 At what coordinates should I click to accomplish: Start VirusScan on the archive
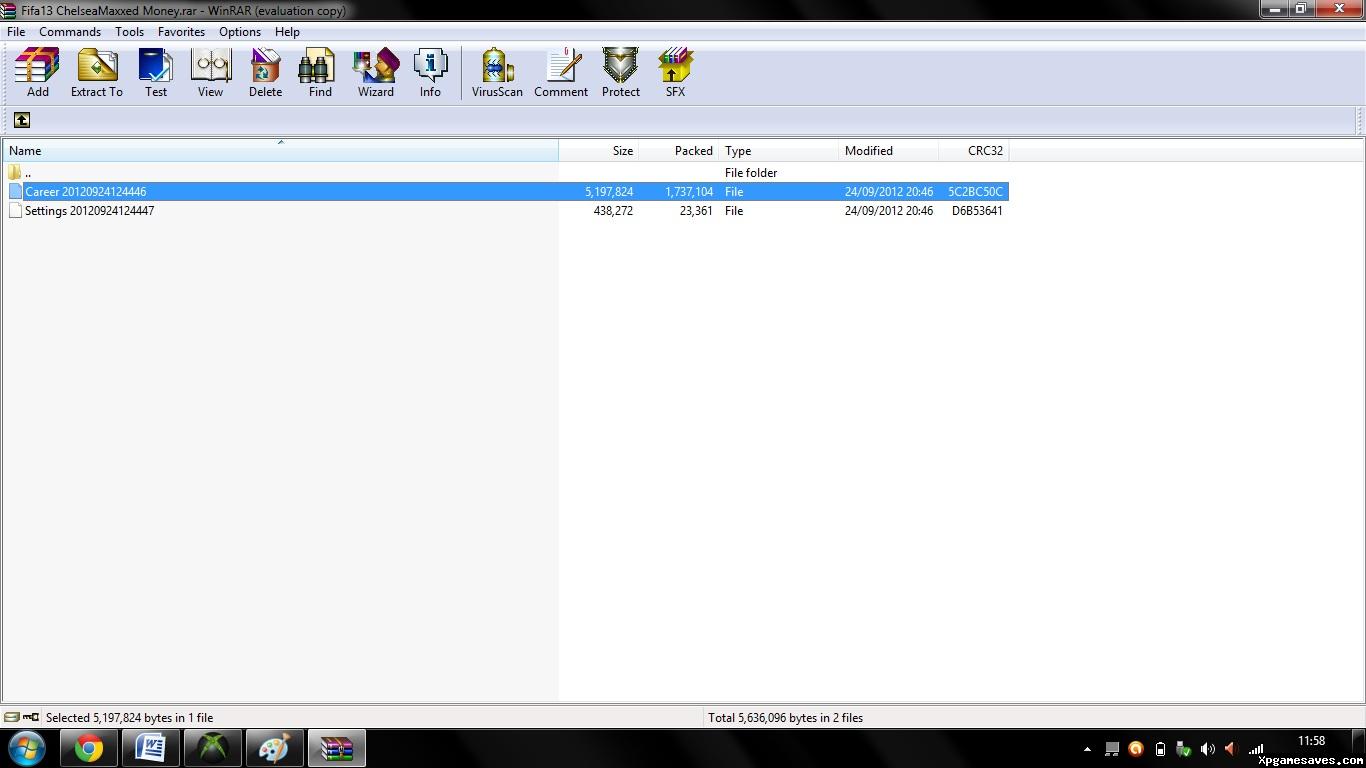click(x=497, y=73)
